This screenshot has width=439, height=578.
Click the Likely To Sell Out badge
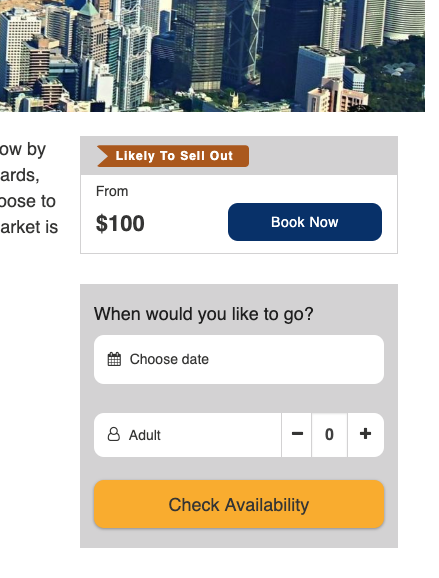pos(173,156)
